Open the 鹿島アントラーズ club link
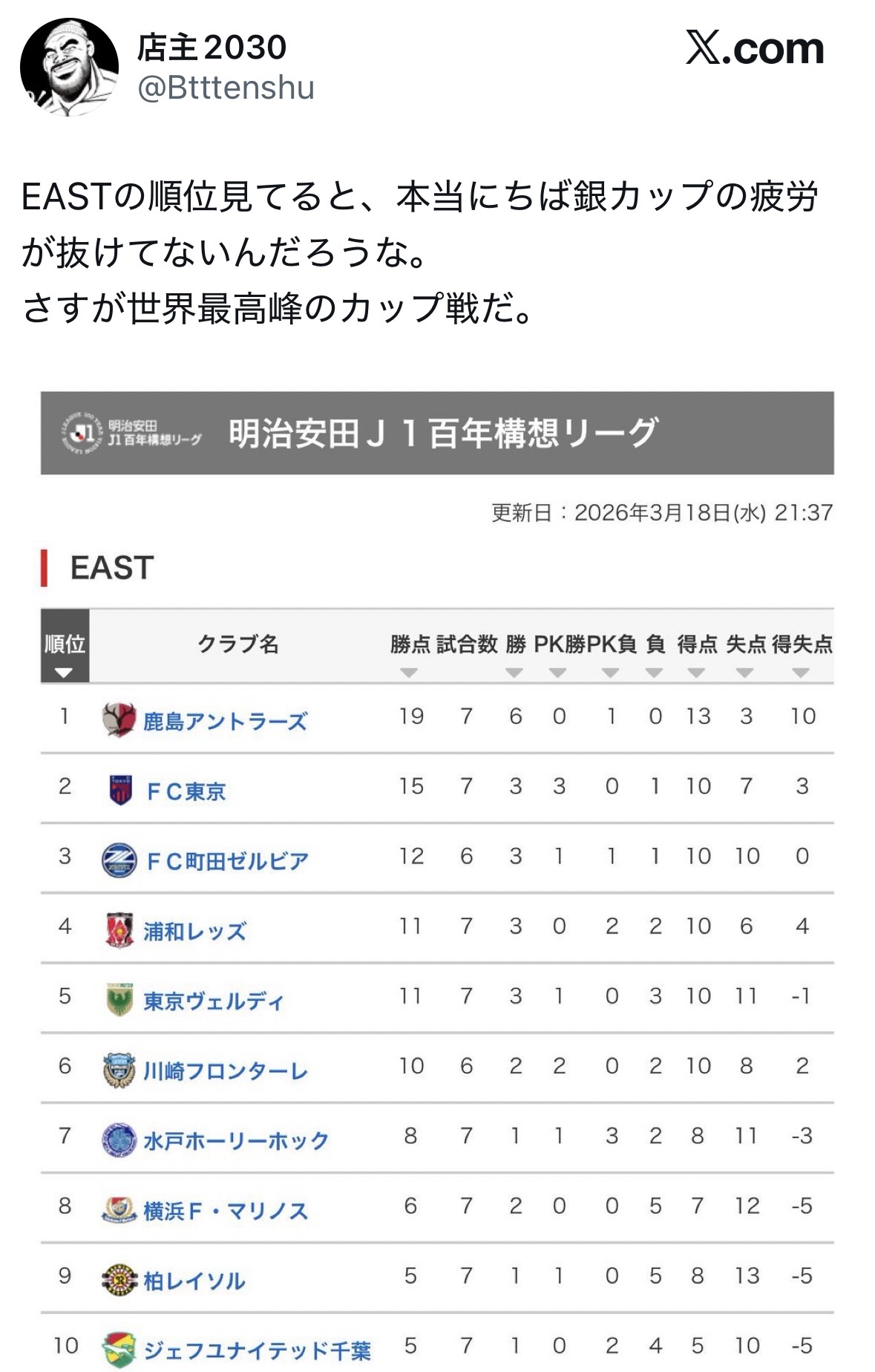The width and height of the screenshot is (875, 1372). click(225, 721)
